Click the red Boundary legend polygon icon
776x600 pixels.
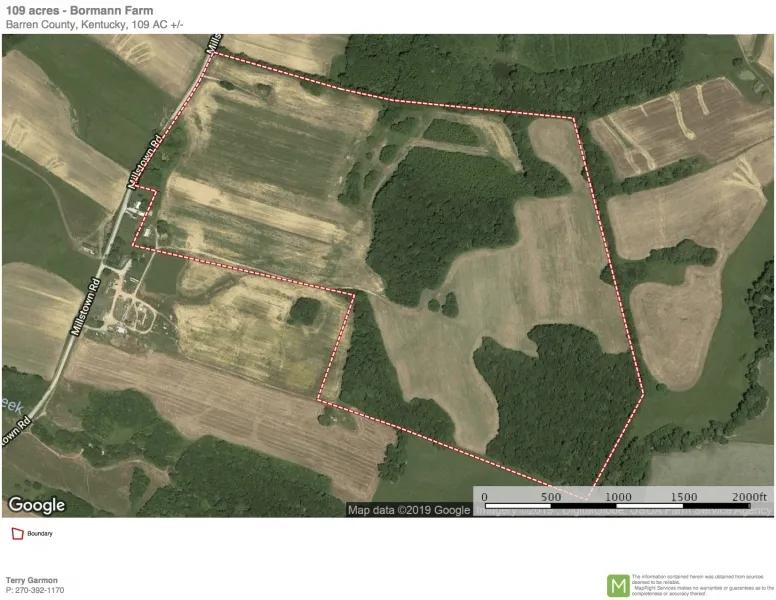(18, 534)
